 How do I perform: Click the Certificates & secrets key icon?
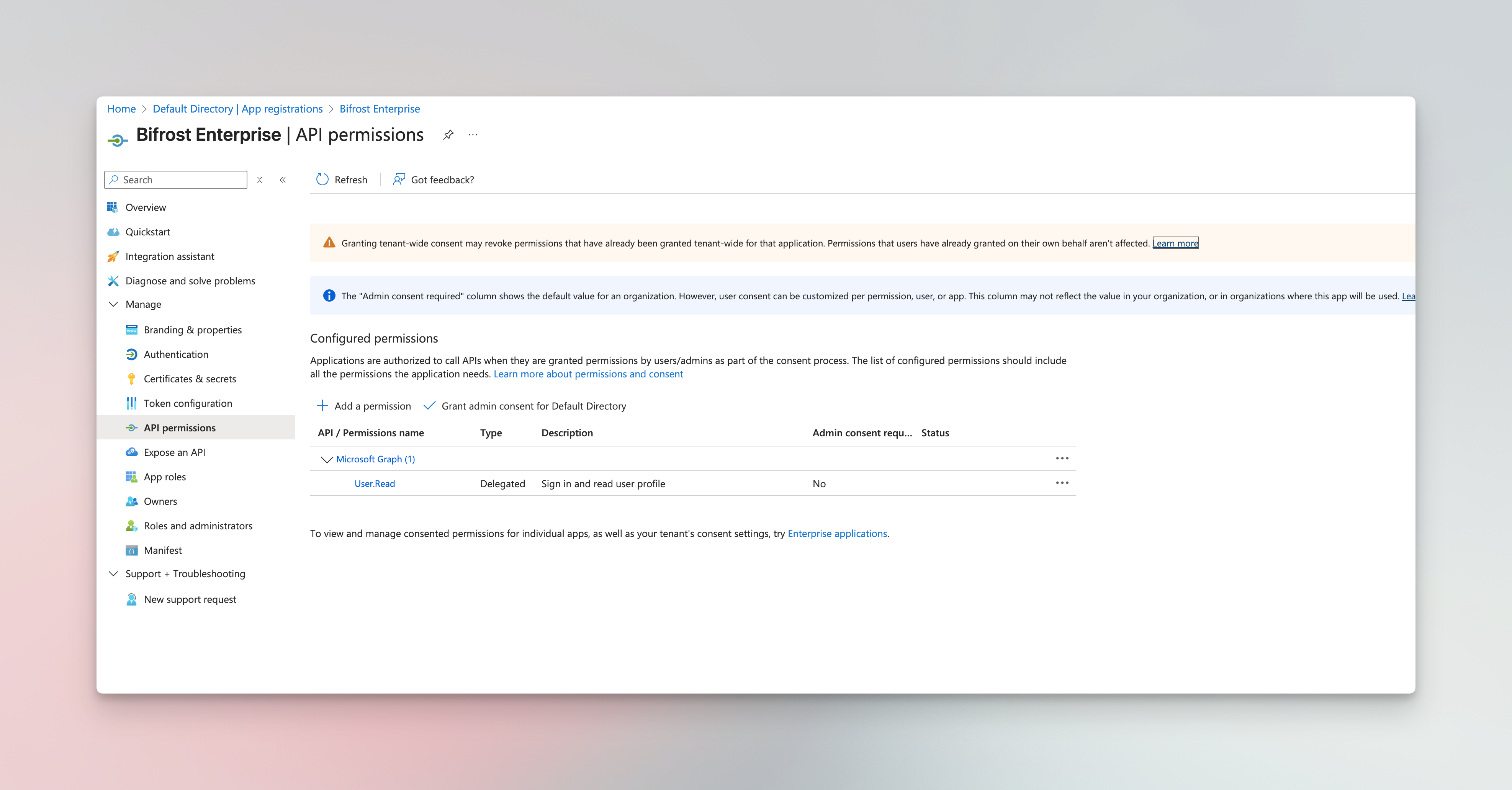click(x=131, y=379)
